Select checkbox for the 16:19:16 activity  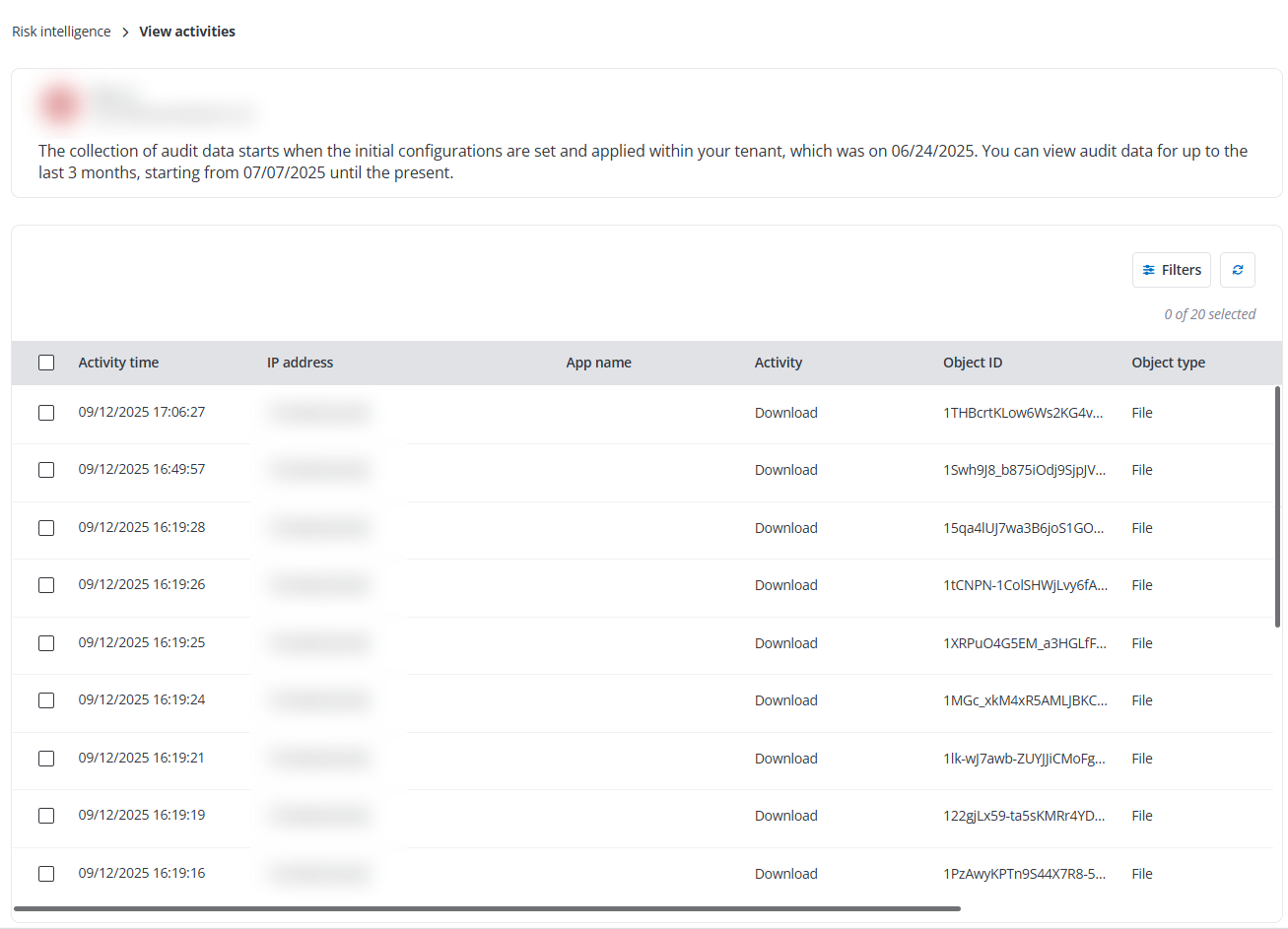click(x=46, y=874)
